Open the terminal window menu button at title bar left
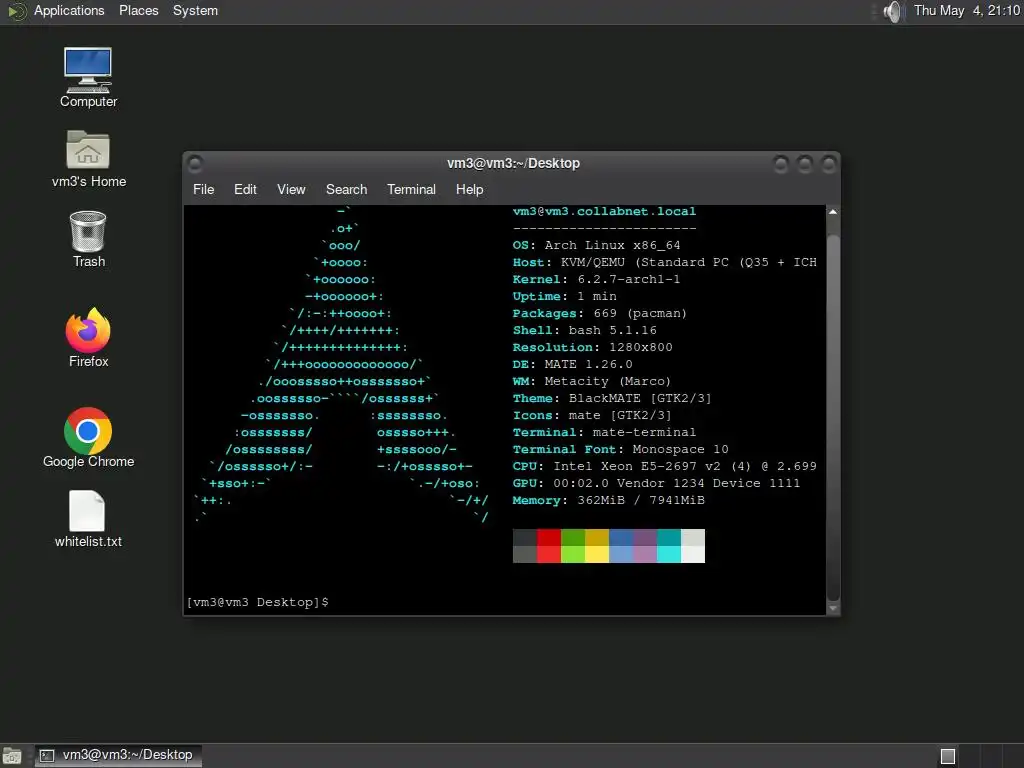 tap(195, 163)
